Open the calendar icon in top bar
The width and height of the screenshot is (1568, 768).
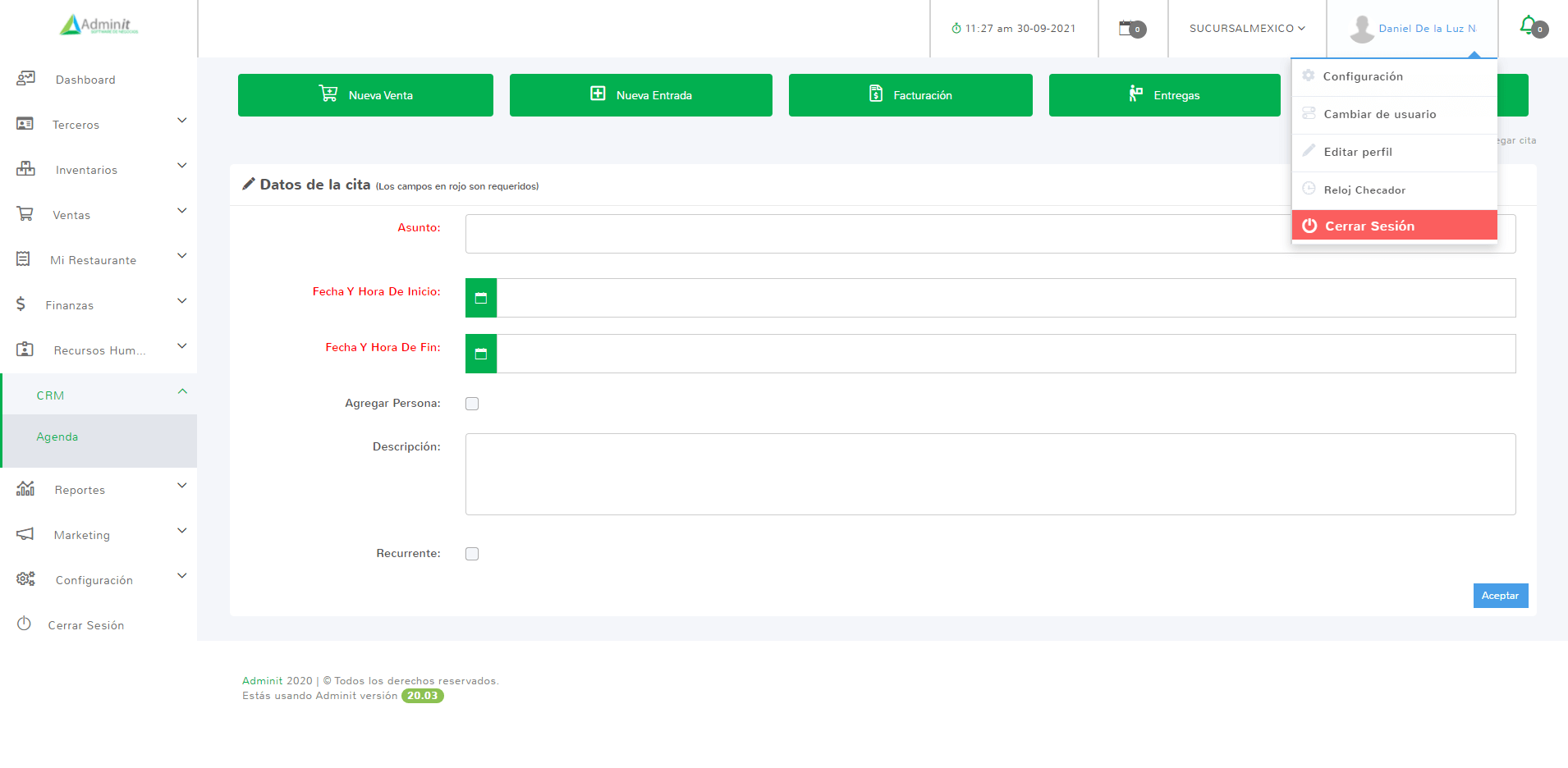pyautogui.click(x=1128, y=28)
